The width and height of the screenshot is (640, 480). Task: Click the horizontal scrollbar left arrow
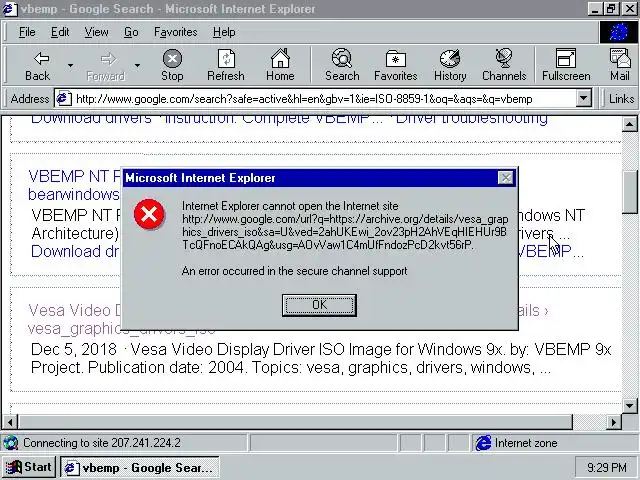tap(10, 422)
